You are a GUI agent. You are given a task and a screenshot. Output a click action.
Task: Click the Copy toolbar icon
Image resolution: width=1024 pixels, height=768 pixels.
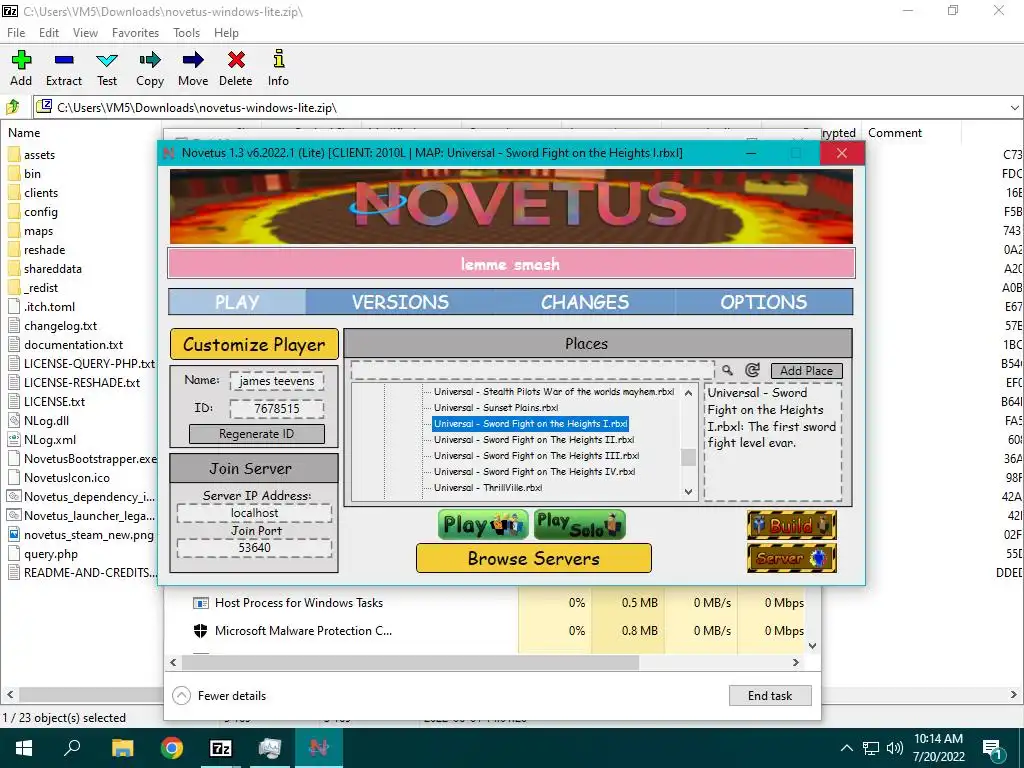(x=150, y=69)
